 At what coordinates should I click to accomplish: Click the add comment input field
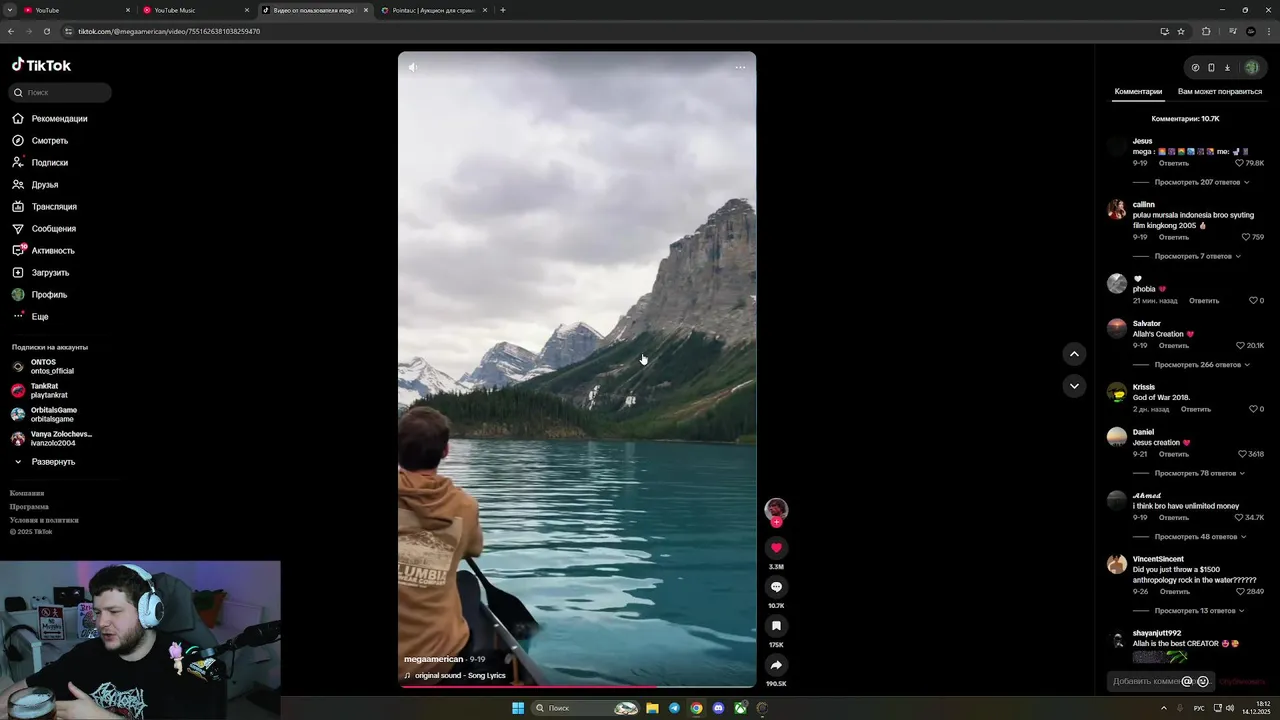[1160, 682]
